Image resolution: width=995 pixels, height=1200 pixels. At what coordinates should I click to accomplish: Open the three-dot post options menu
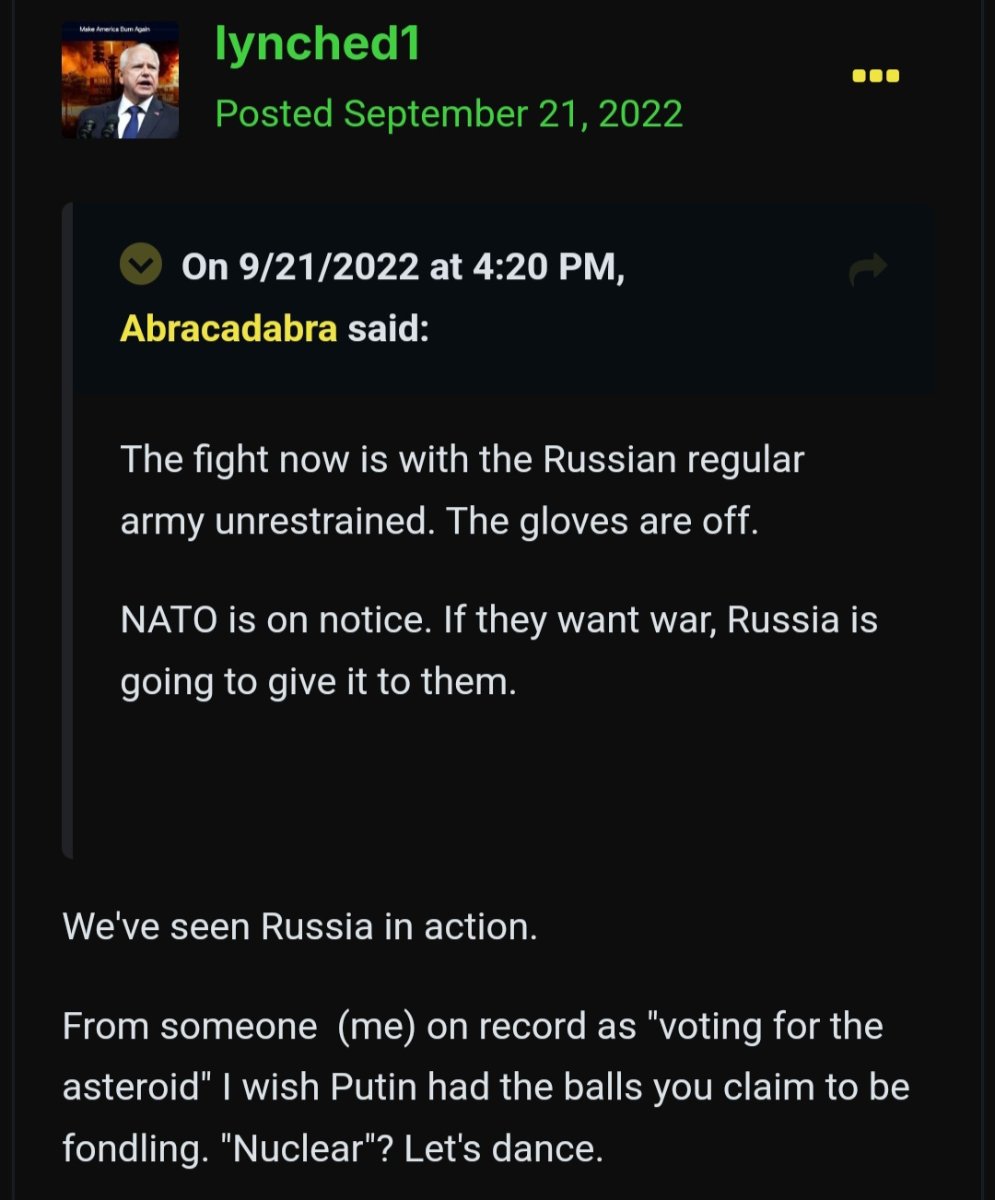click(874, 76)
